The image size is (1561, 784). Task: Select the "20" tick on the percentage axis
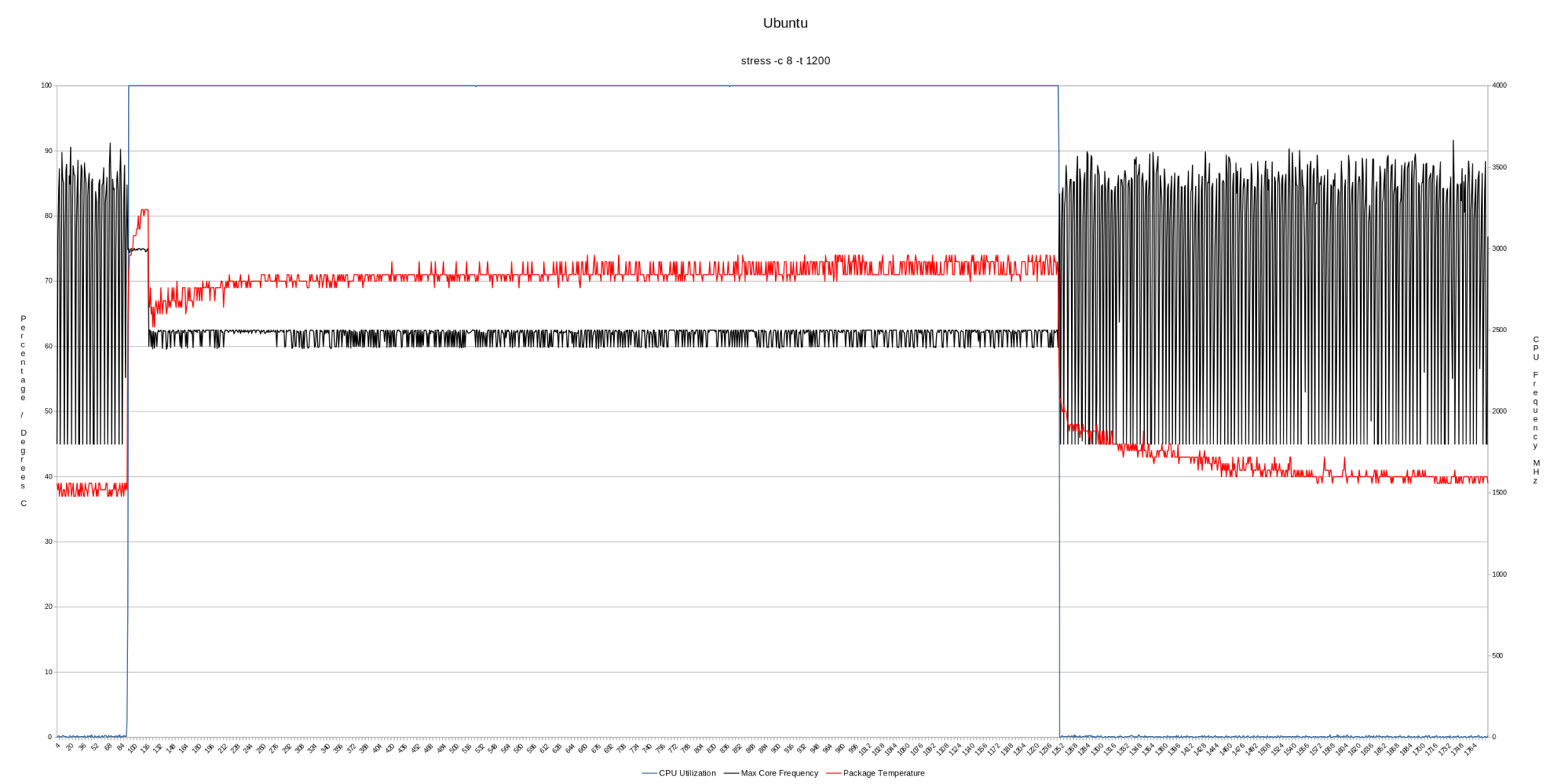click(48, 606)
